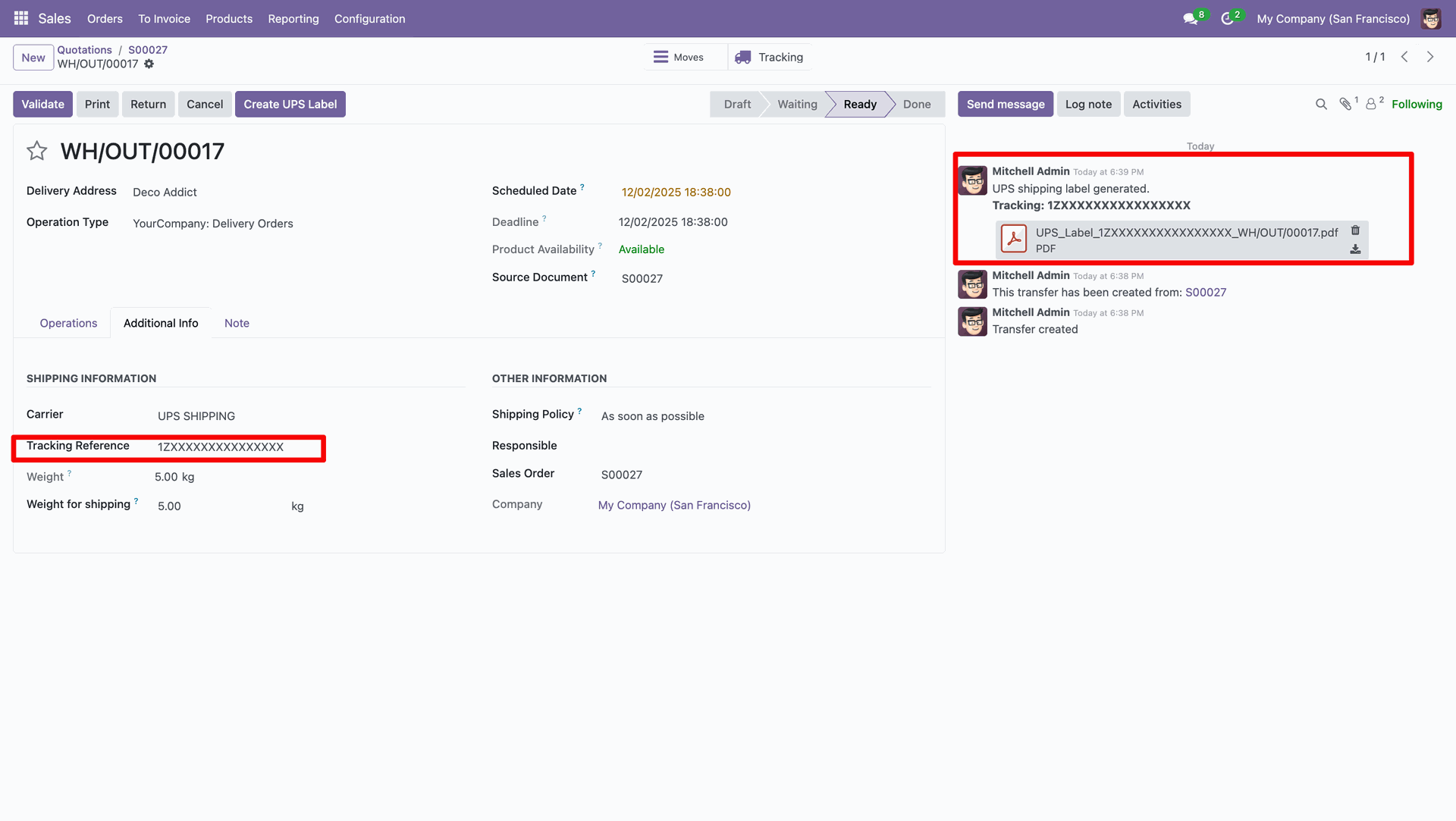Click the paperclip attachments icon
Image resolution: width=1456 pixels, height=821 pixels.
tap(1345, 105)
